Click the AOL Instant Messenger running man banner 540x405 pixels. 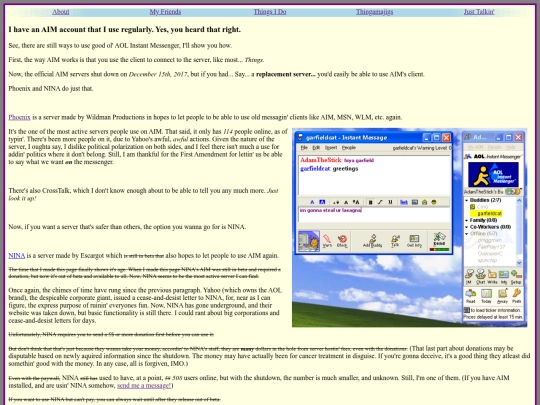click(x=493, y=174)
